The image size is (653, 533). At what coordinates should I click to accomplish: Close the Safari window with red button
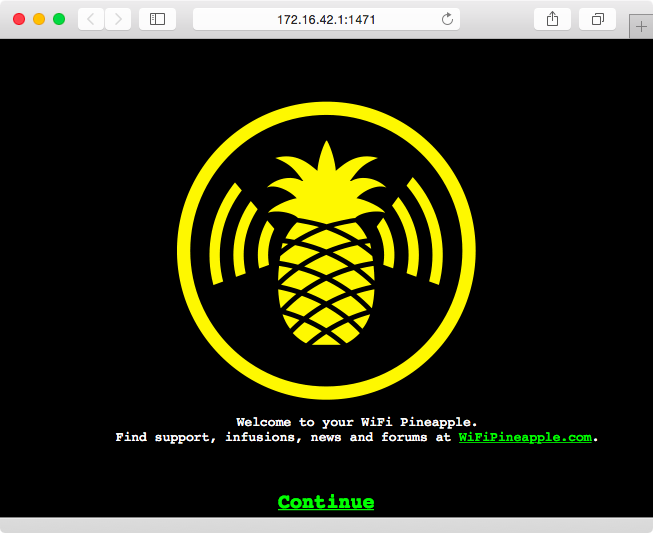click(x=19, y=19)
